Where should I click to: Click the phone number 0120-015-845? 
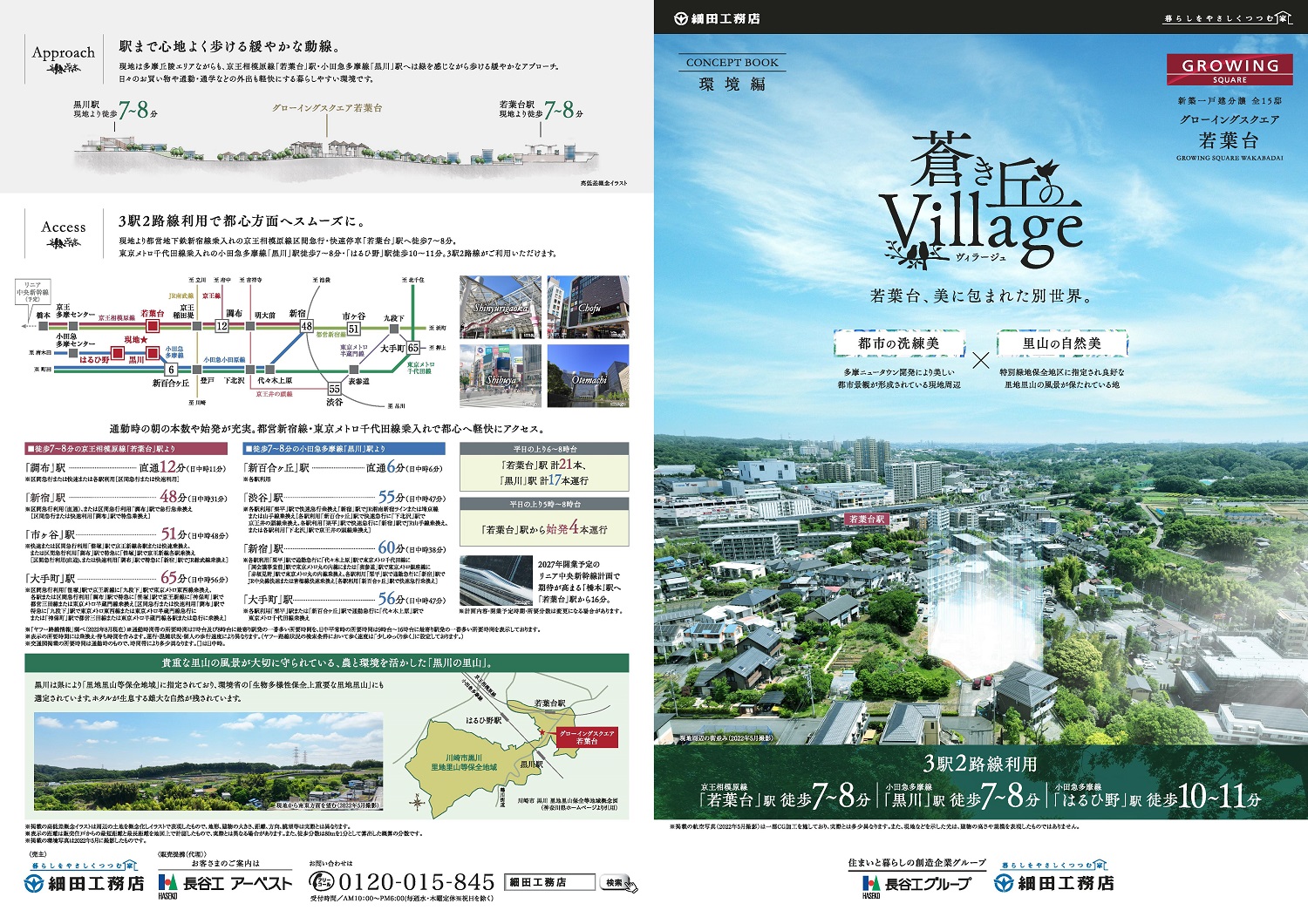(416, 882)
